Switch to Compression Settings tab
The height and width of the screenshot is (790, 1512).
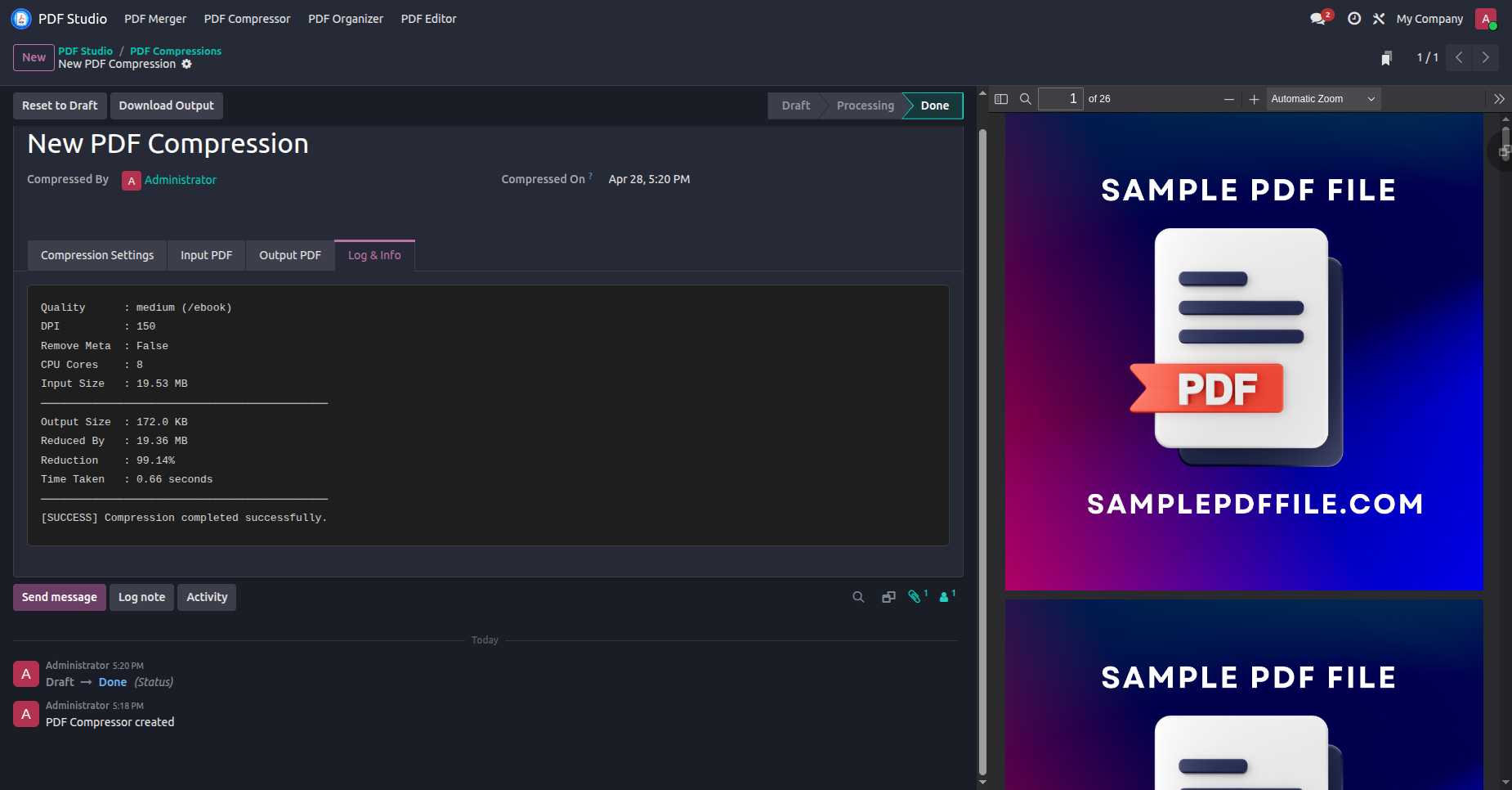tap(97, 255)
